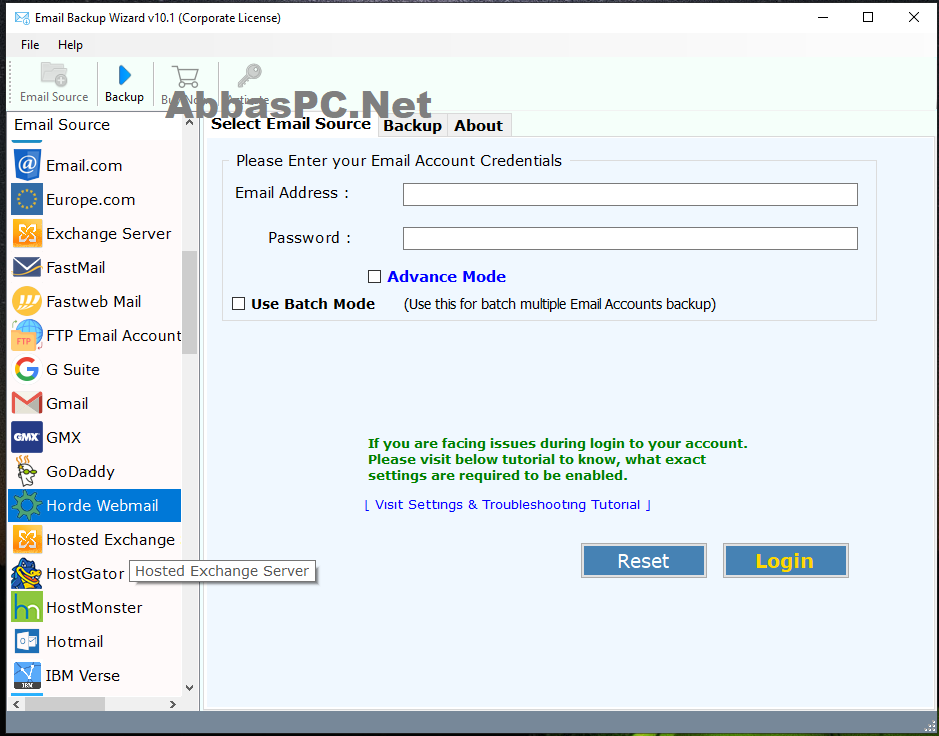Select the GMX icon
Screen dimensions: 939x736
pyautogui.click(x=27, y=437)
